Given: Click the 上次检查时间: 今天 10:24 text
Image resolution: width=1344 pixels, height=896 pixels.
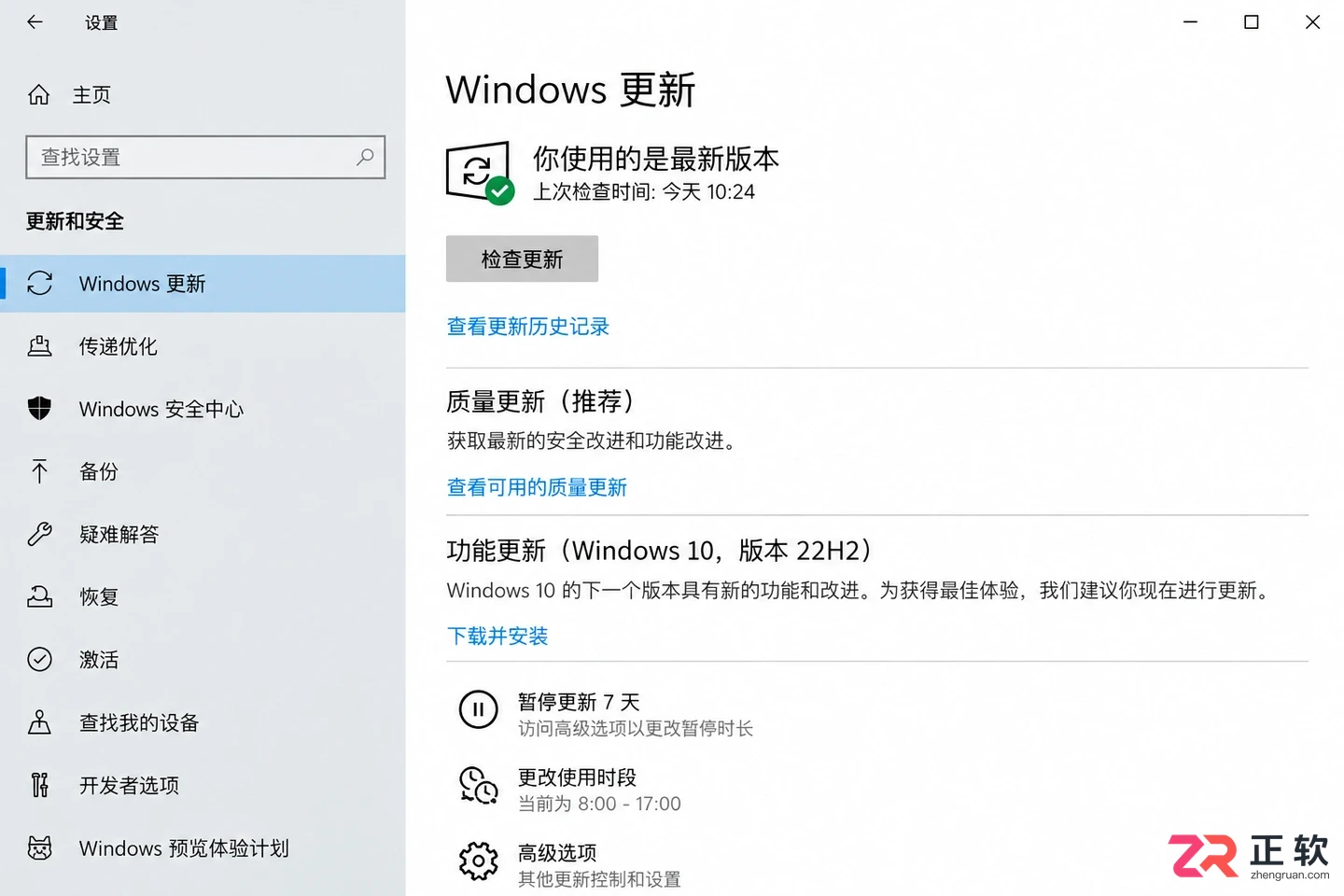Looking at the screenshot, I should coord(644,191).
